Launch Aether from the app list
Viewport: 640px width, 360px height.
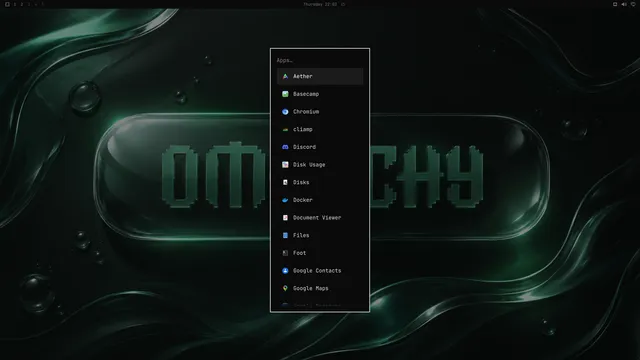(320, 76)
